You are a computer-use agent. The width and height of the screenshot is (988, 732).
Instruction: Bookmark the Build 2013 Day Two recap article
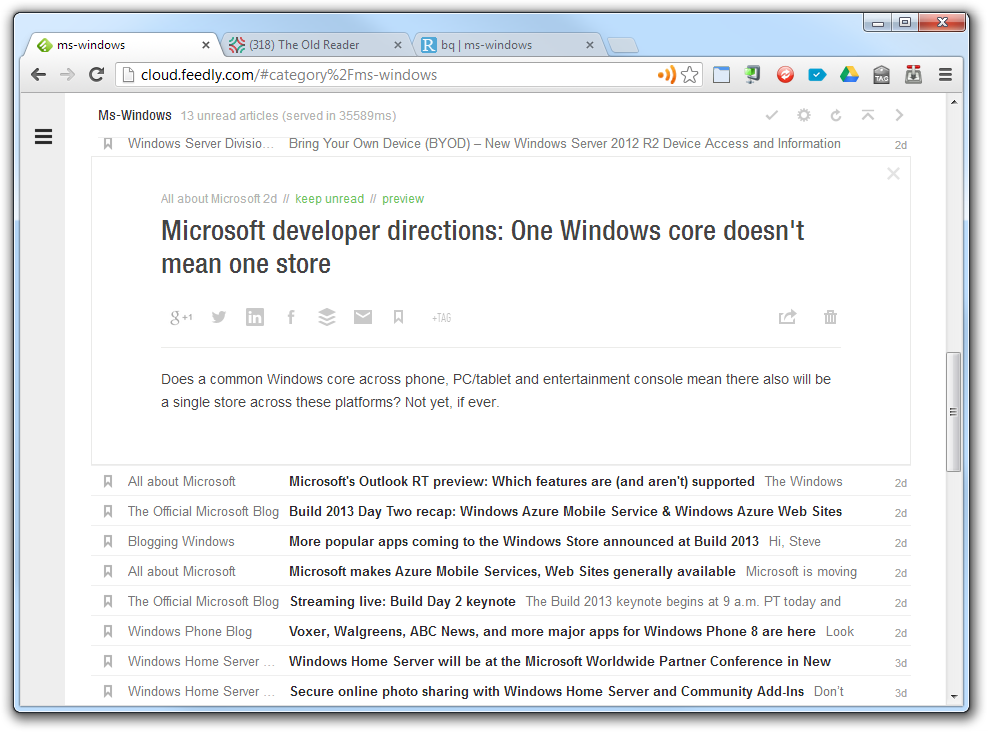click(x=108, y=512)
